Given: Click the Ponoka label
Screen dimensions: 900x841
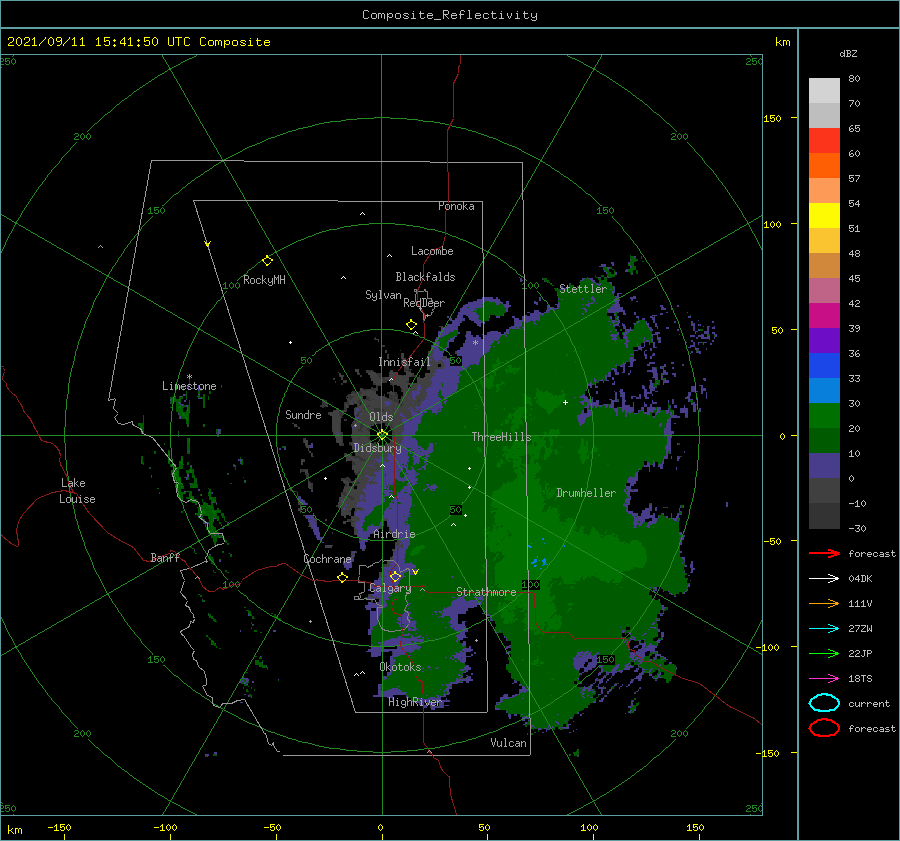Looking at the screenshot, I should (x=456, y=206).
